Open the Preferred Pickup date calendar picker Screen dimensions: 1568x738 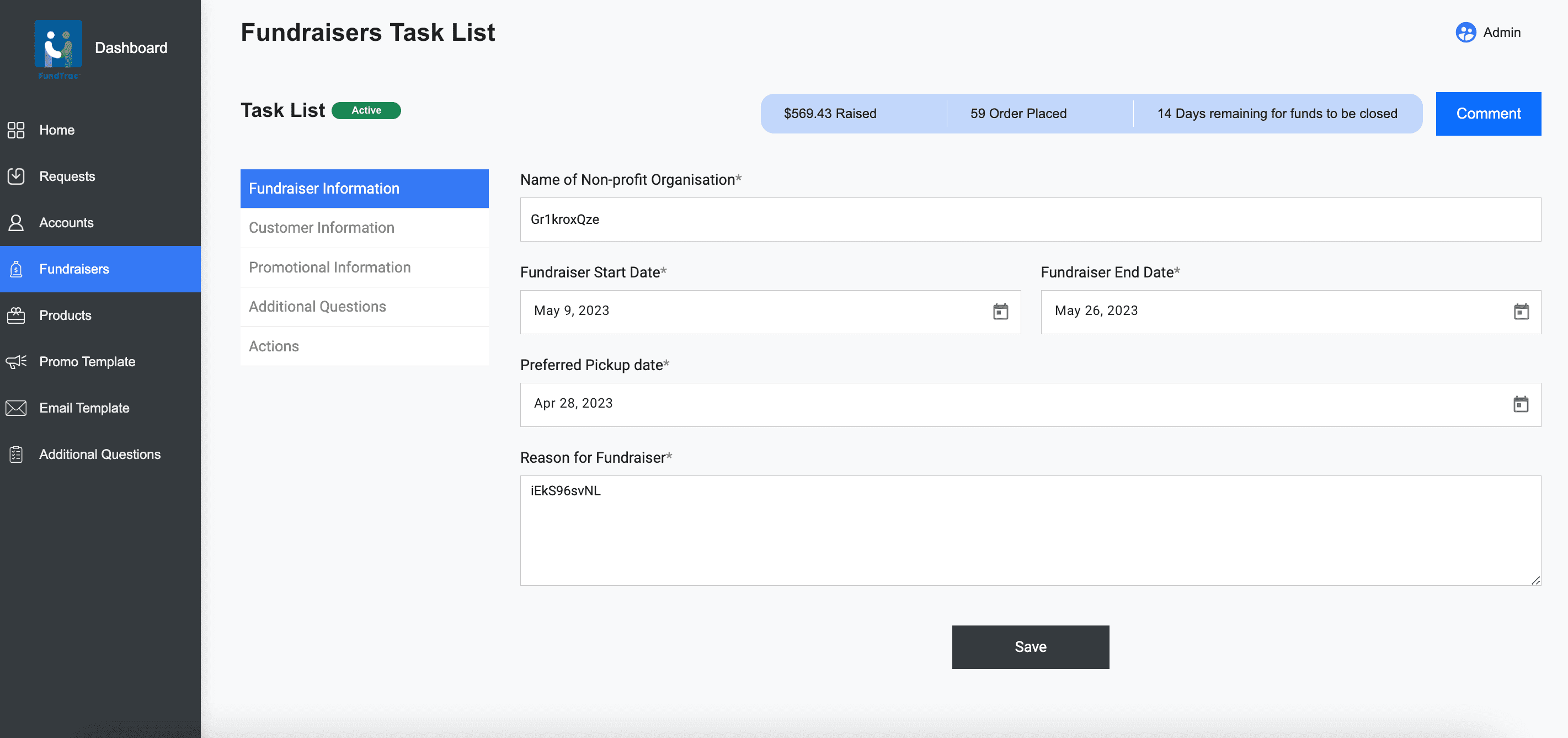(1520, 404)
